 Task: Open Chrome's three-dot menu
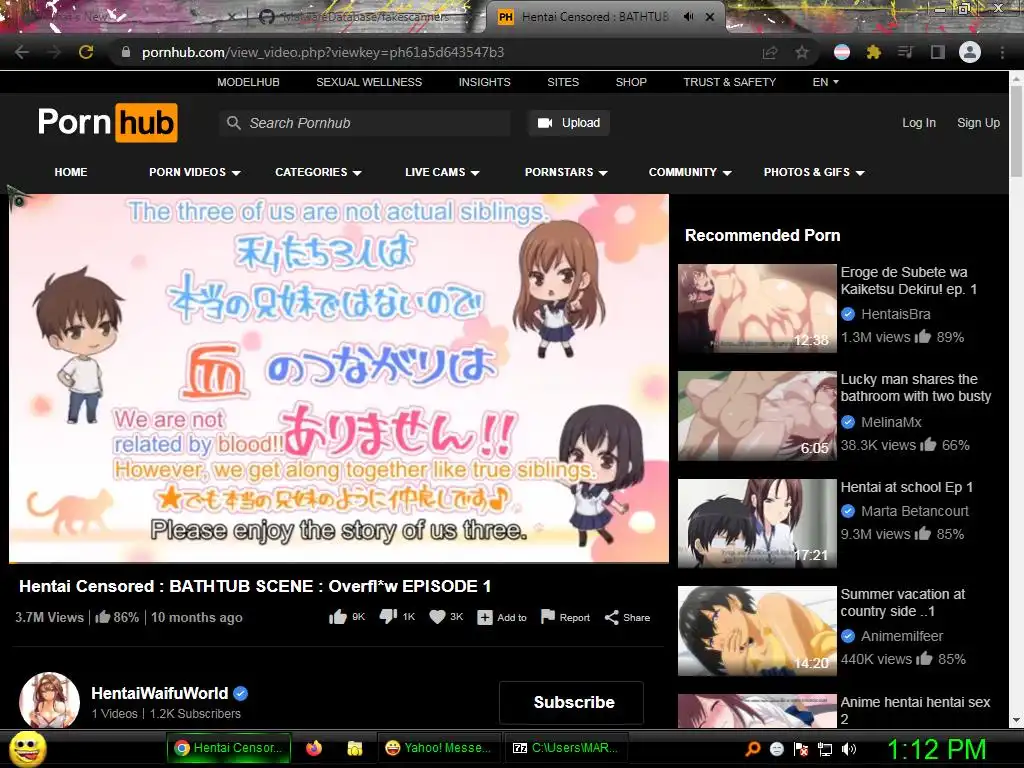click(x=1002, y=52)
